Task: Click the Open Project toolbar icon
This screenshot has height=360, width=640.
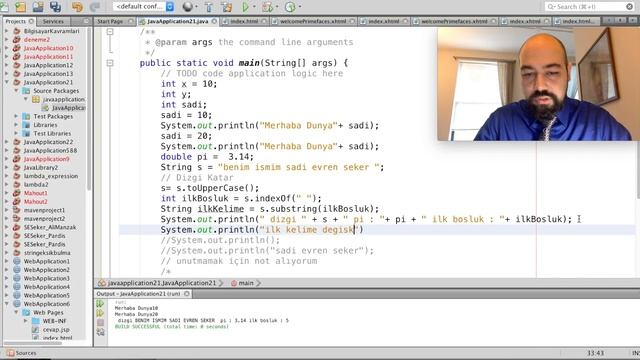Action: (x=38, y=7)
